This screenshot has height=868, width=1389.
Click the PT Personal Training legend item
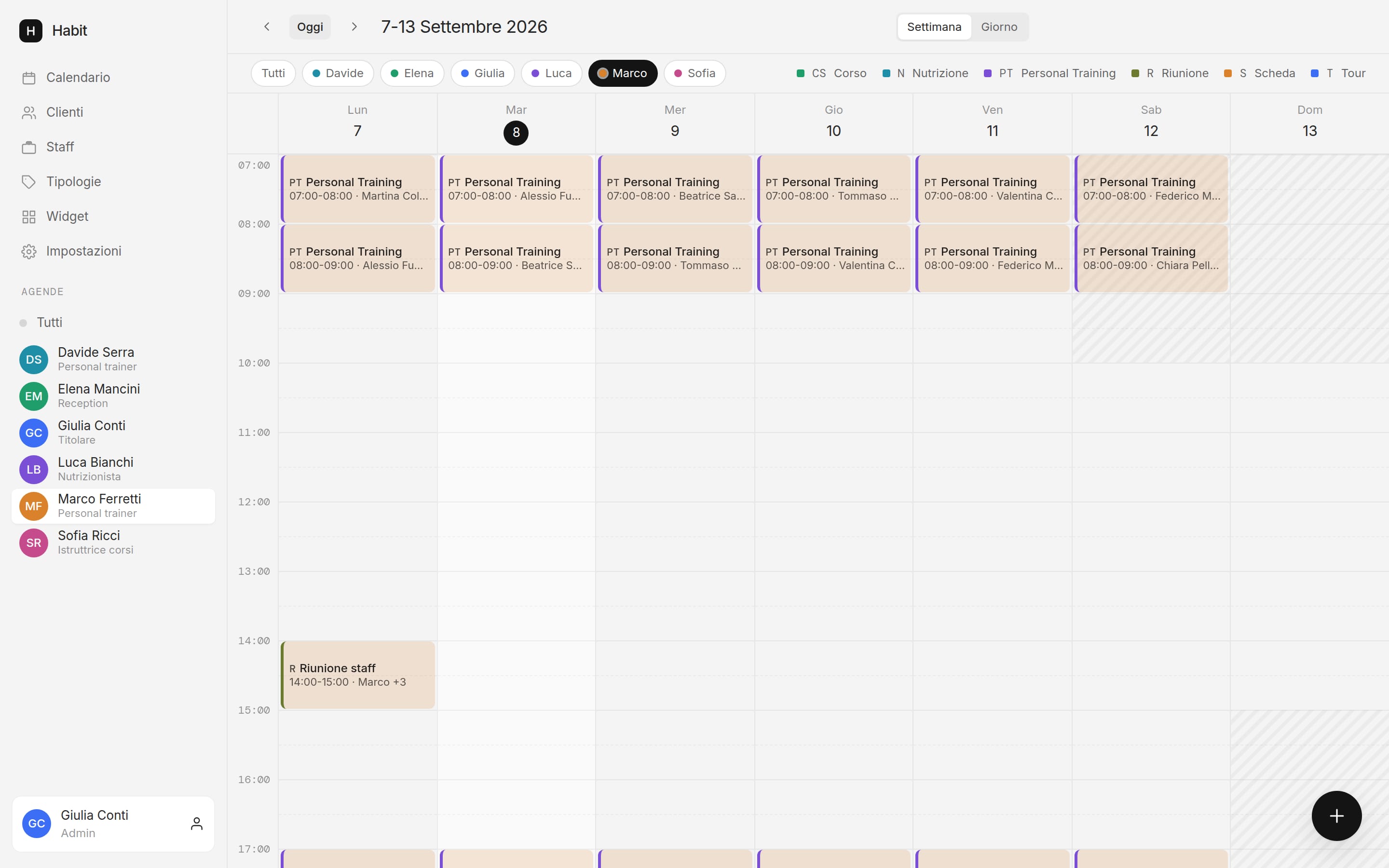tap(1049, 73)
